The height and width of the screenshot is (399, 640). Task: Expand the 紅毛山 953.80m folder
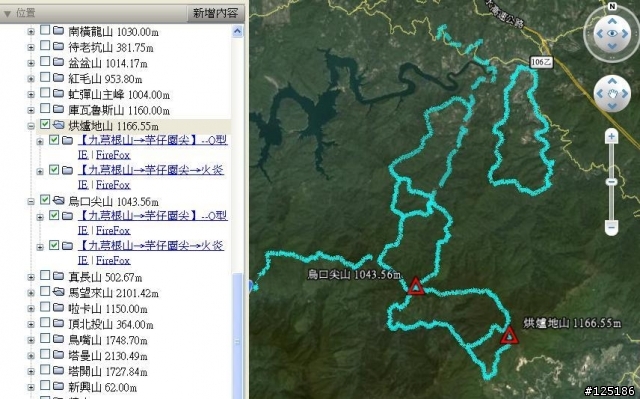(31, 79)
